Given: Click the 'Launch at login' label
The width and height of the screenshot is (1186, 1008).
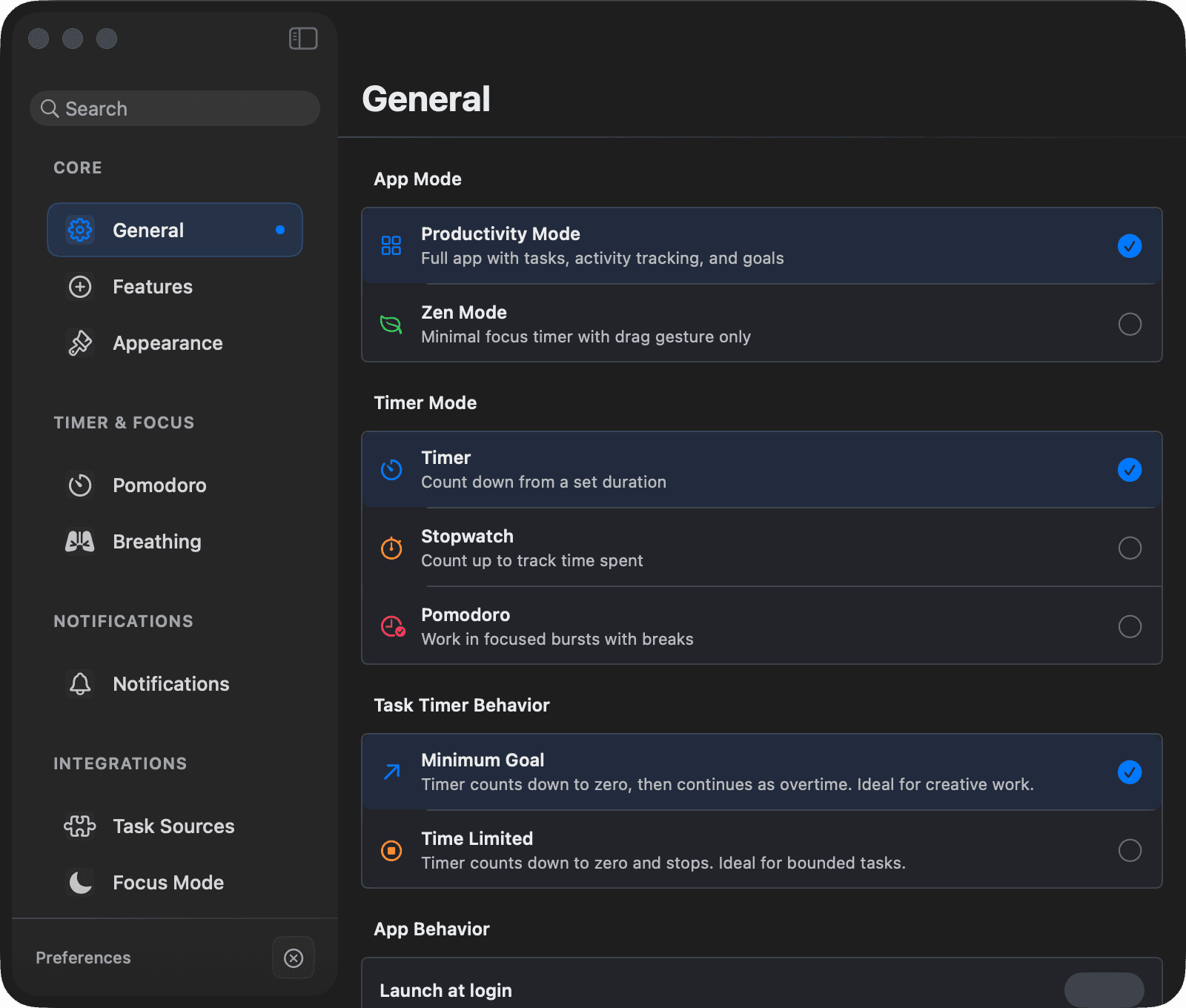Looking at the screenshot, I should [445, 990].
